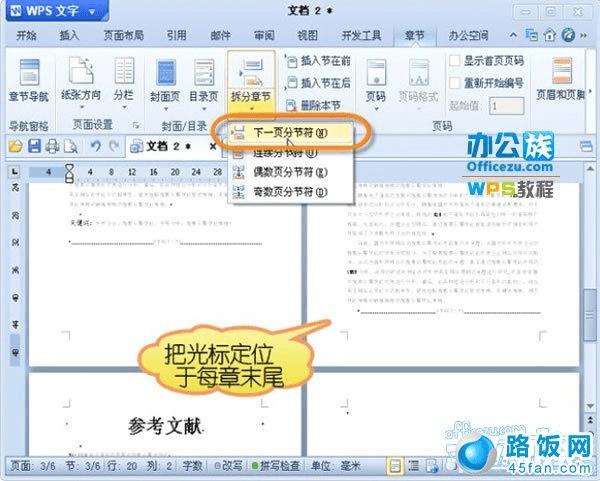Open 页眉和页脚 header and footer
600x481 pixels.
[561, 79]
